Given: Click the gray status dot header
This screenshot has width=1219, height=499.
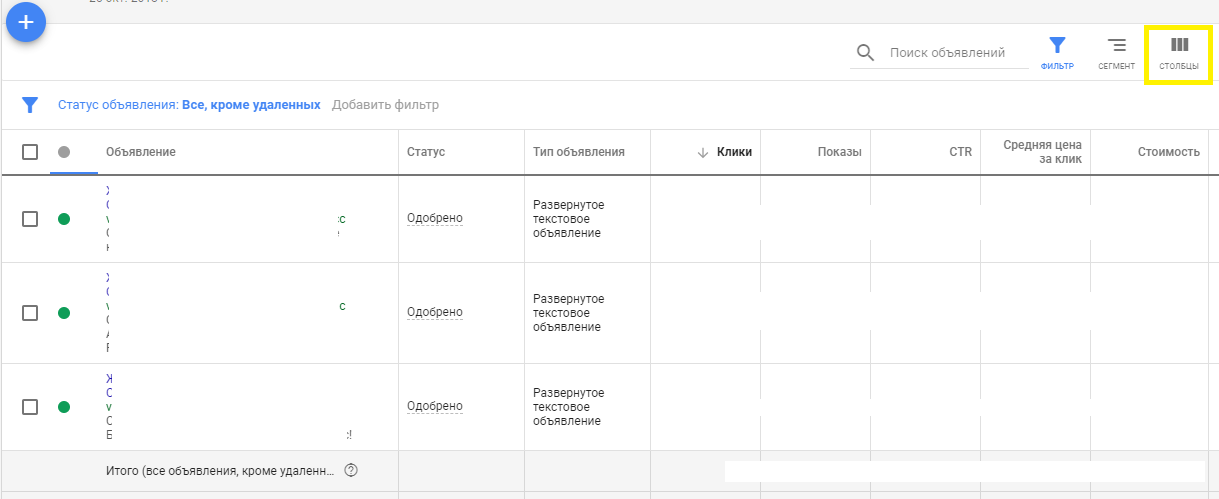Looking at the screenshot, I should (x=64, y=152).
